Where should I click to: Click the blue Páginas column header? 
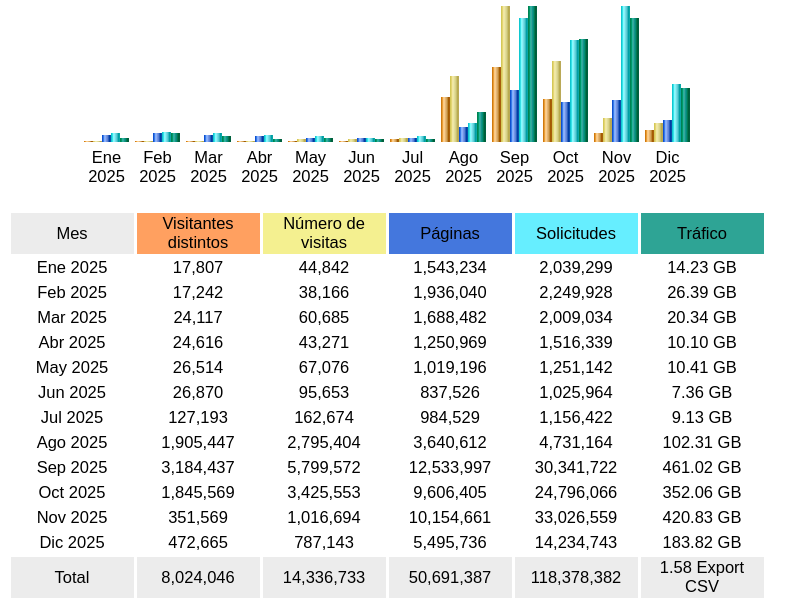click(x=450, y=233)
